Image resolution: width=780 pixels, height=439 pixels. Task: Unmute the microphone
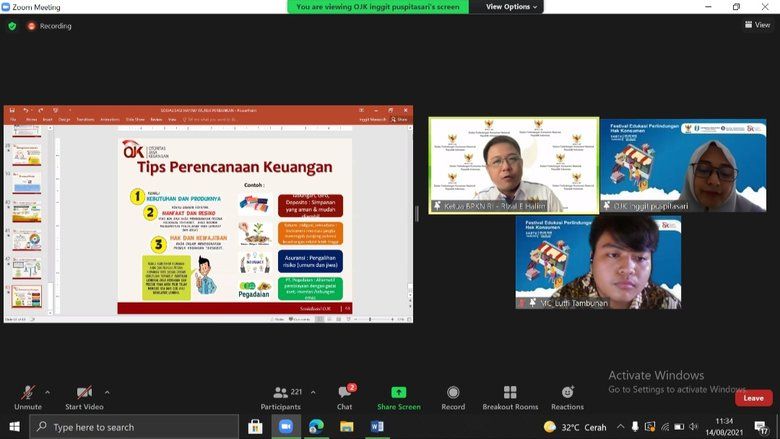pyautogui.click(x=28, y=396)
